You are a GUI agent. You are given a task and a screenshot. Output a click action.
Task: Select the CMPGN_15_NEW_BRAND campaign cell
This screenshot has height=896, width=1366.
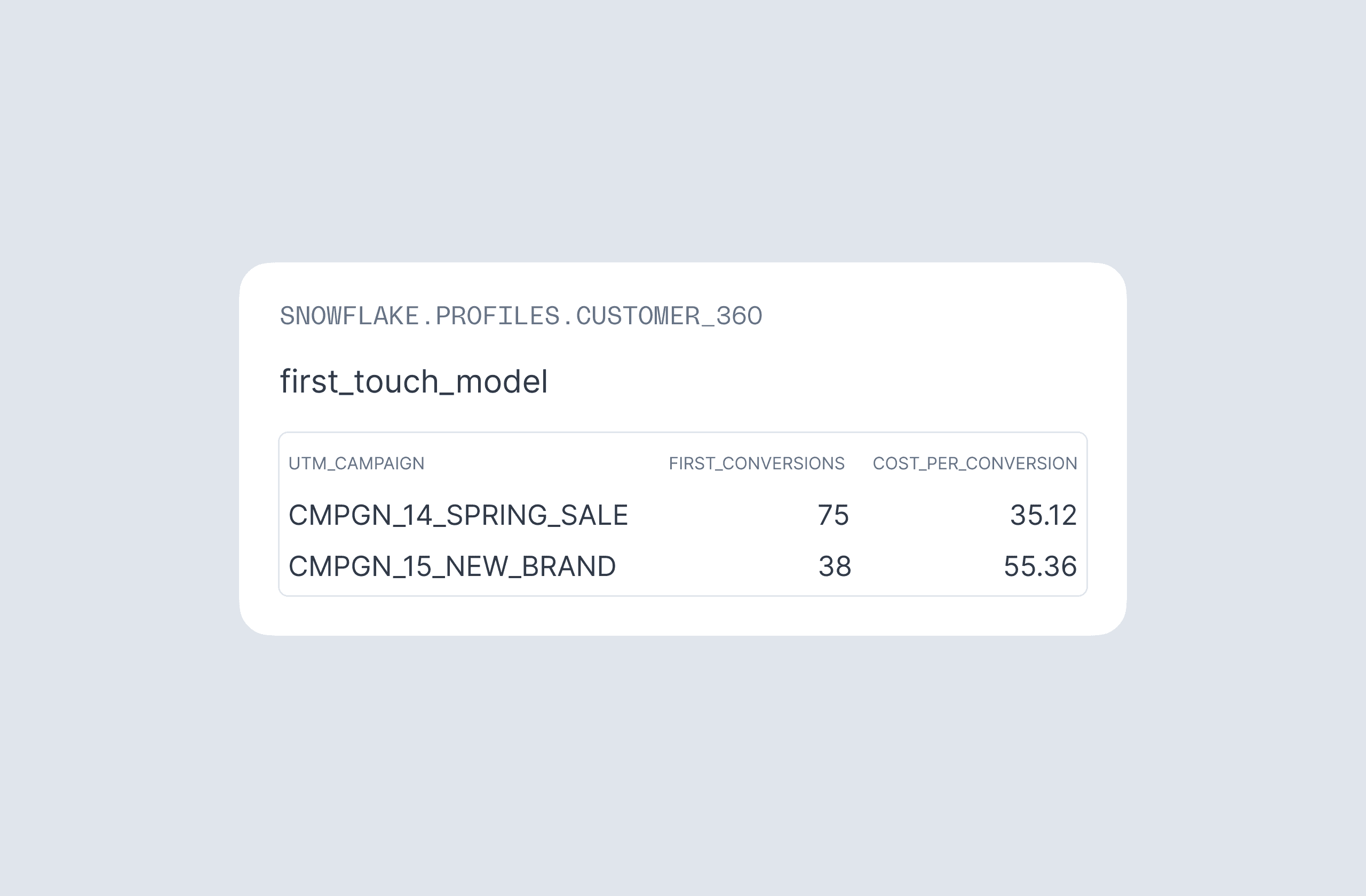tap(452, 567)
